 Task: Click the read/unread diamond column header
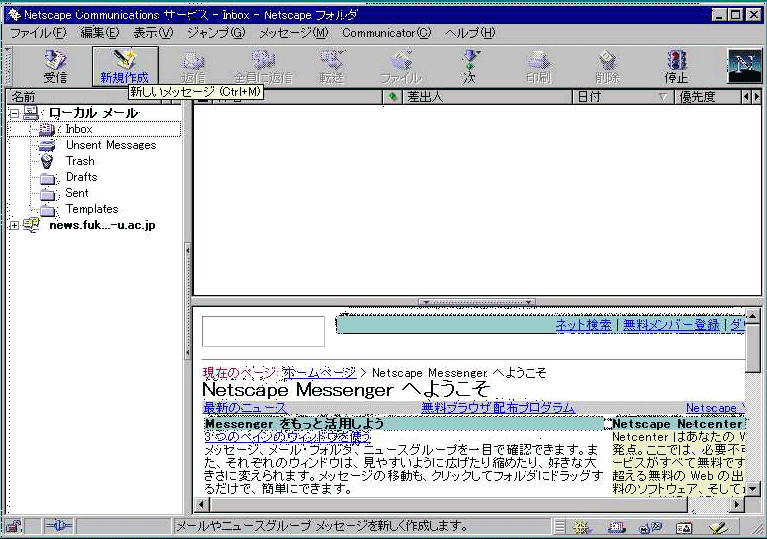[x=392, y=97]
